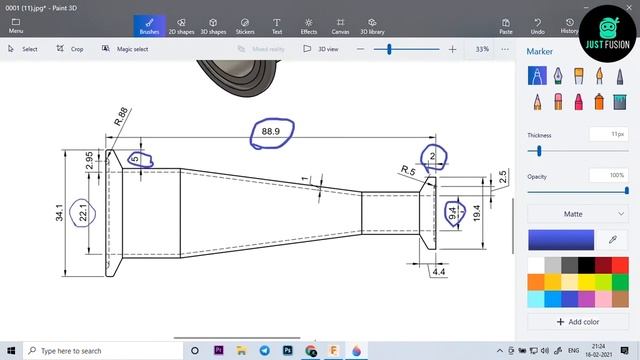The width and height of the screenshot is (640, 360).
Task: Choose the orange color swatch
Action: point(536,282)
